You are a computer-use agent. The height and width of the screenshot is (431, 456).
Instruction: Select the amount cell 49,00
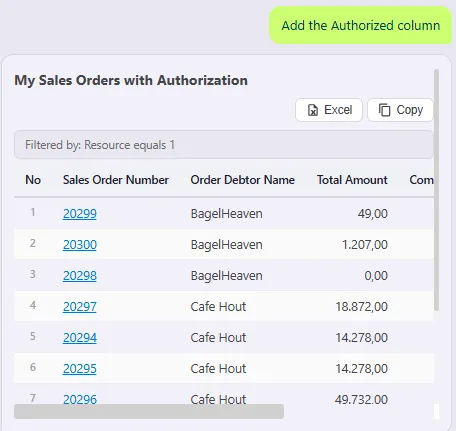tap(373, 214)
